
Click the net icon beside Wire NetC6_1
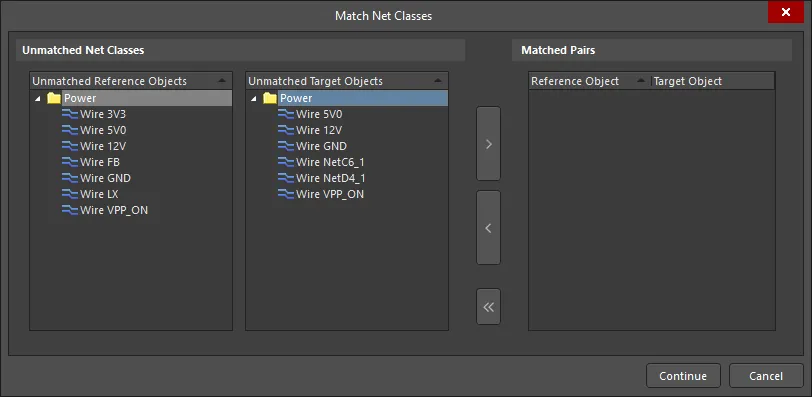(x=286, y=162)
